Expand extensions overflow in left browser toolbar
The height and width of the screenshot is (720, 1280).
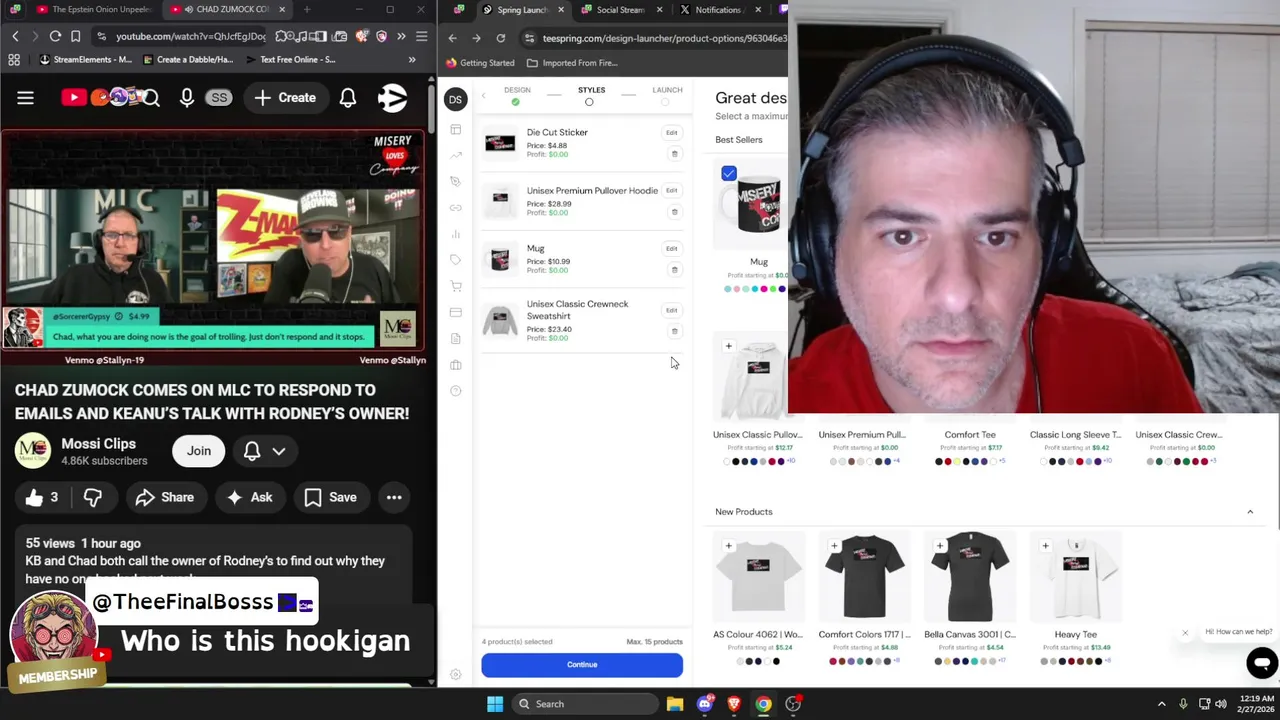(x=401, y=36)
